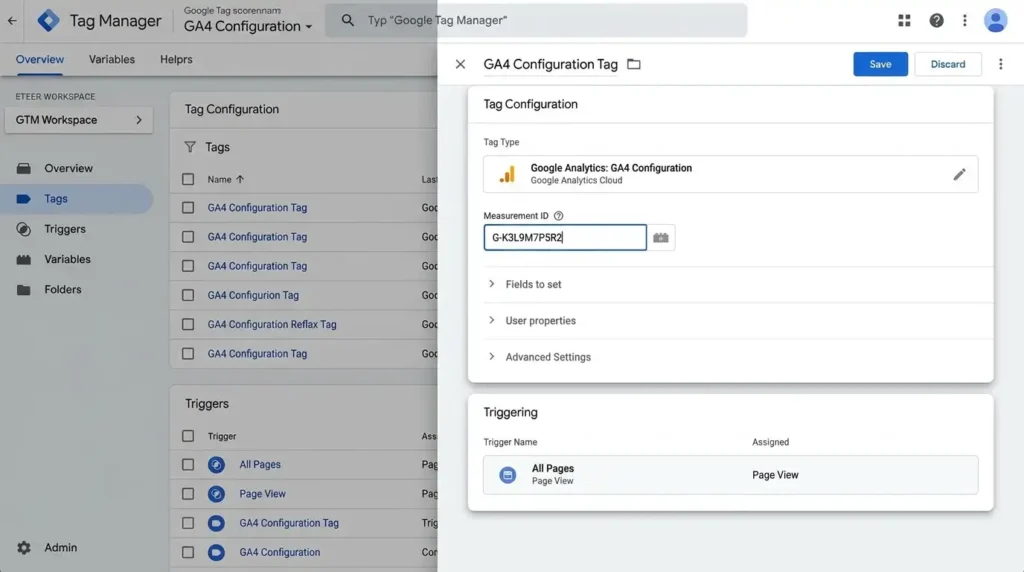Check the Page View trigger checkbox
The width and height of the screenshot is (1024, 572).
(188, 494)
